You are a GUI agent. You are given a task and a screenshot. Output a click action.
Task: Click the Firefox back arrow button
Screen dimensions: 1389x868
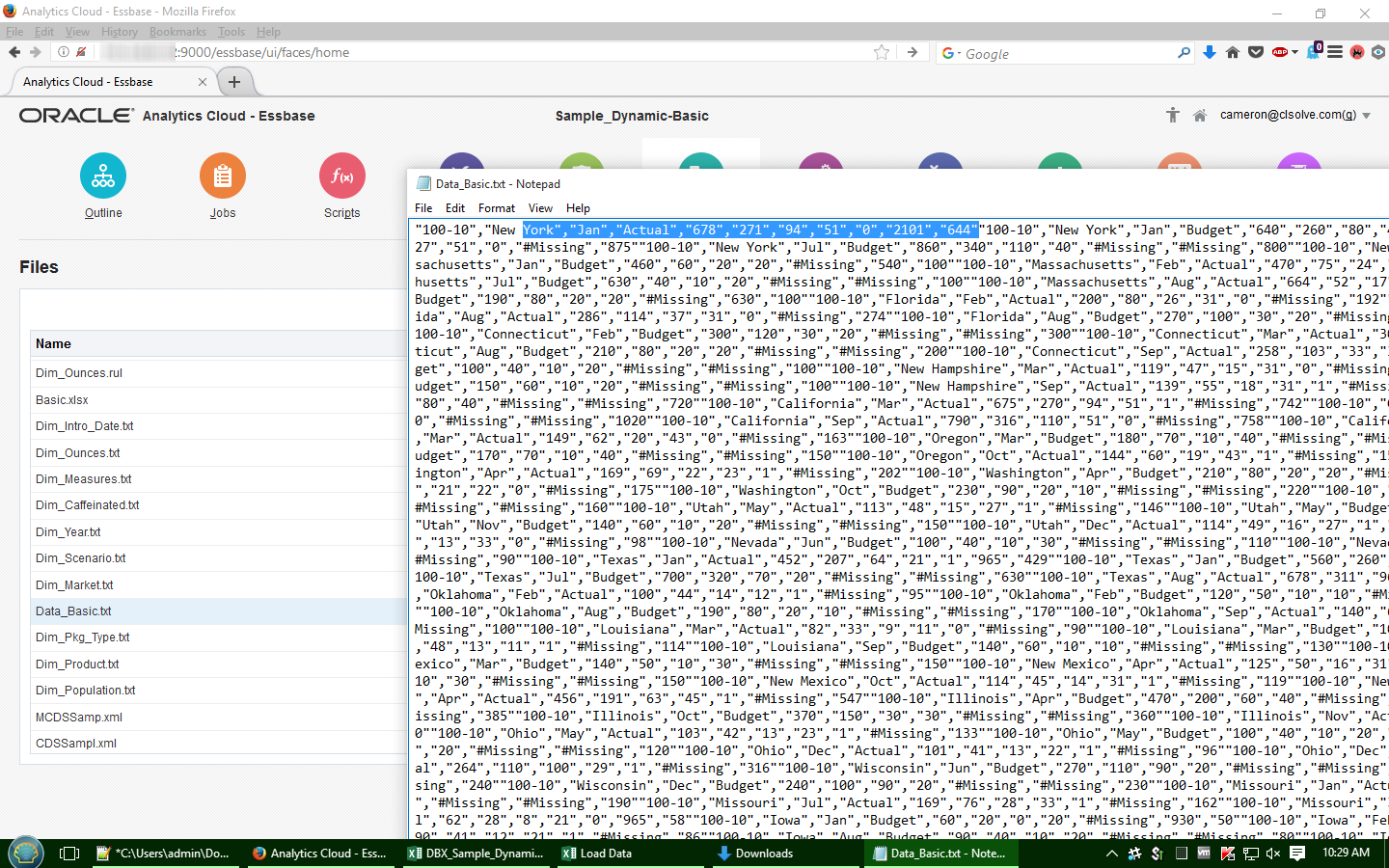tap(14, 52)
